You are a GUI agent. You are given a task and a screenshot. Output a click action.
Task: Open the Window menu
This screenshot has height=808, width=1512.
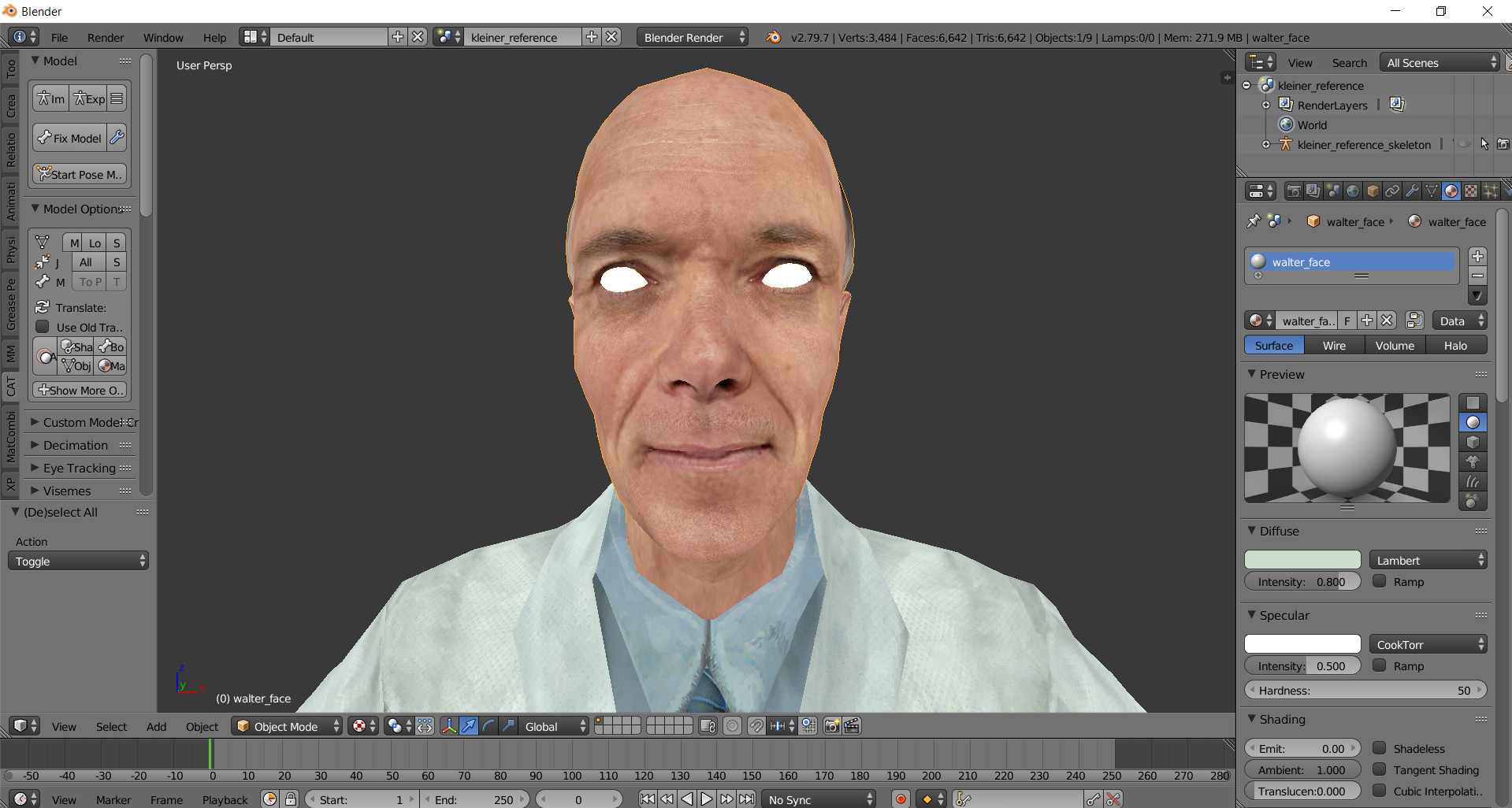click(x=163, y=37)
